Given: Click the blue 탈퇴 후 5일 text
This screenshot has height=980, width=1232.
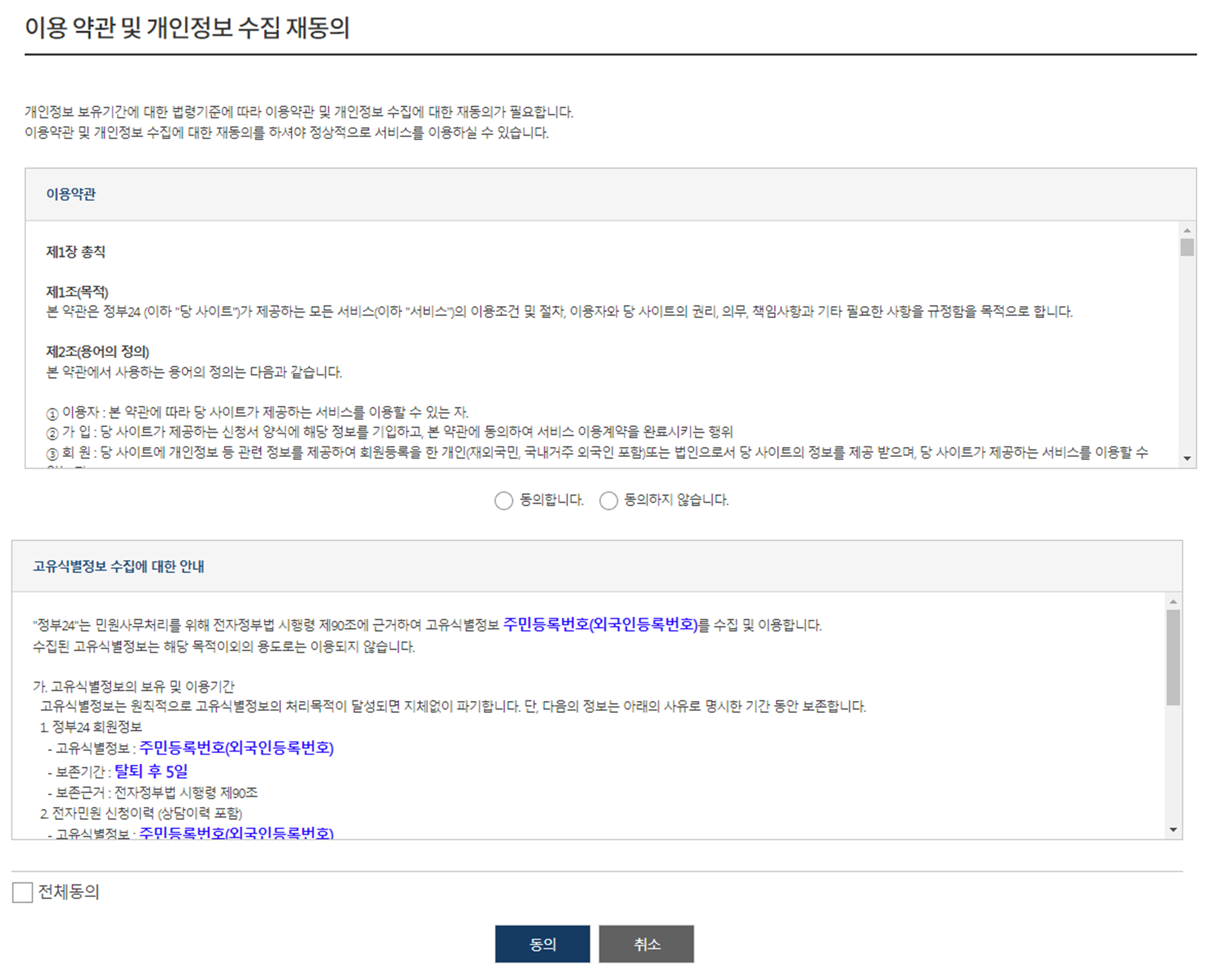Looking at the screenshot, I should click(151, 771).
